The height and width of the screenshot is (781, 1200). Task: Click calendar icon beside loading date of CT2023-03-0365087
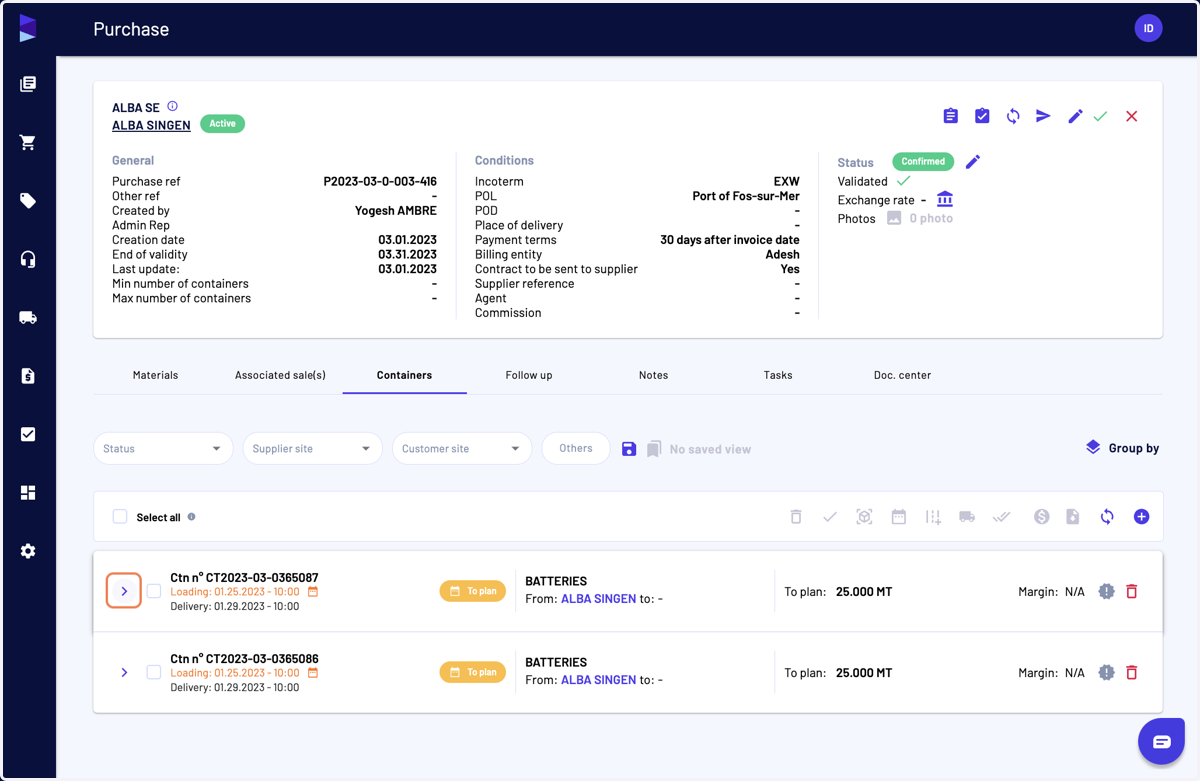click(313, 592)
